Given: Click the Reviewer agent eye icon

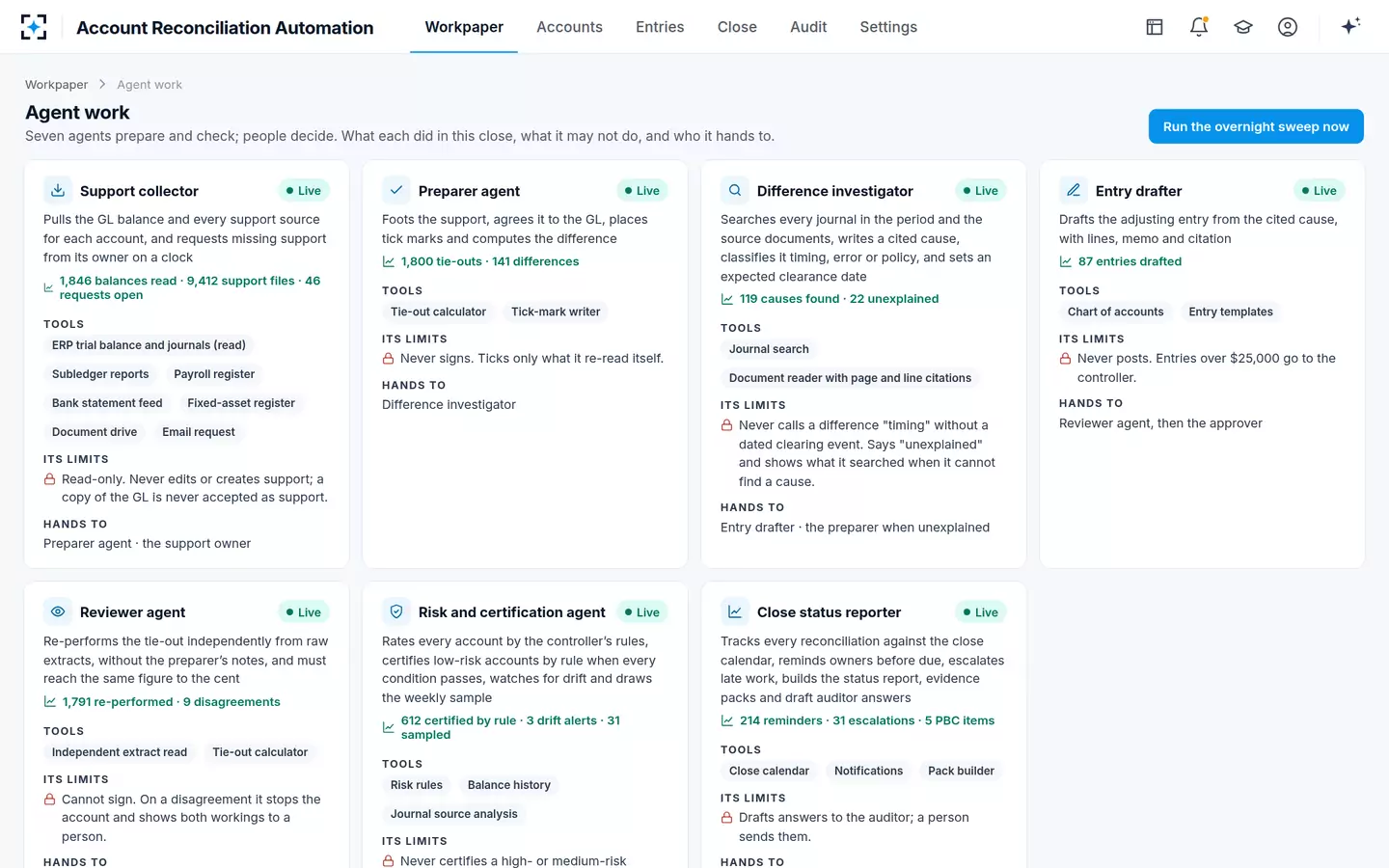Looking at the screenshot, I should (58, 611).
